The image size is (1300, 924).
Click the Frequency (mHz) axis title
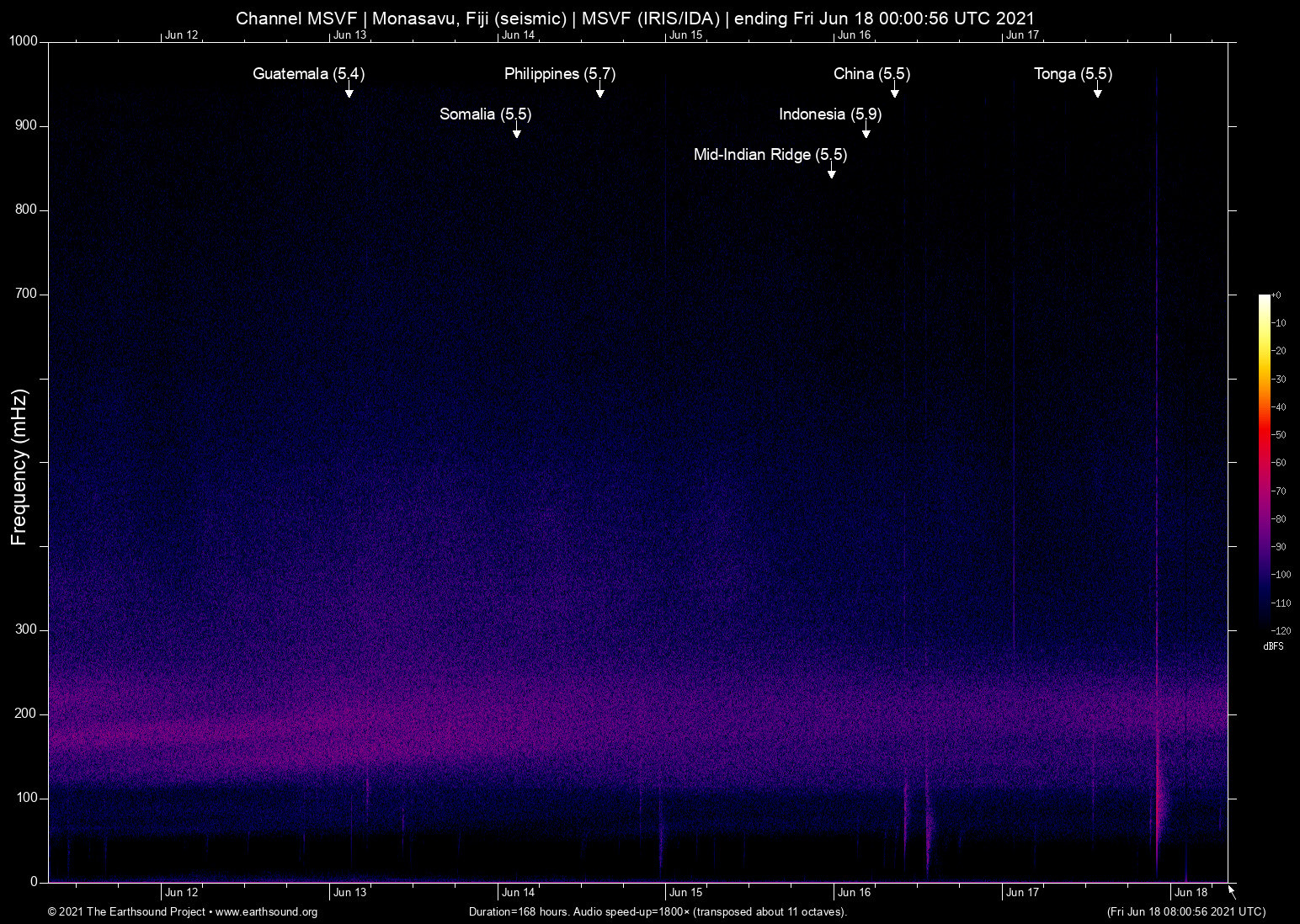tap(19, 467)
